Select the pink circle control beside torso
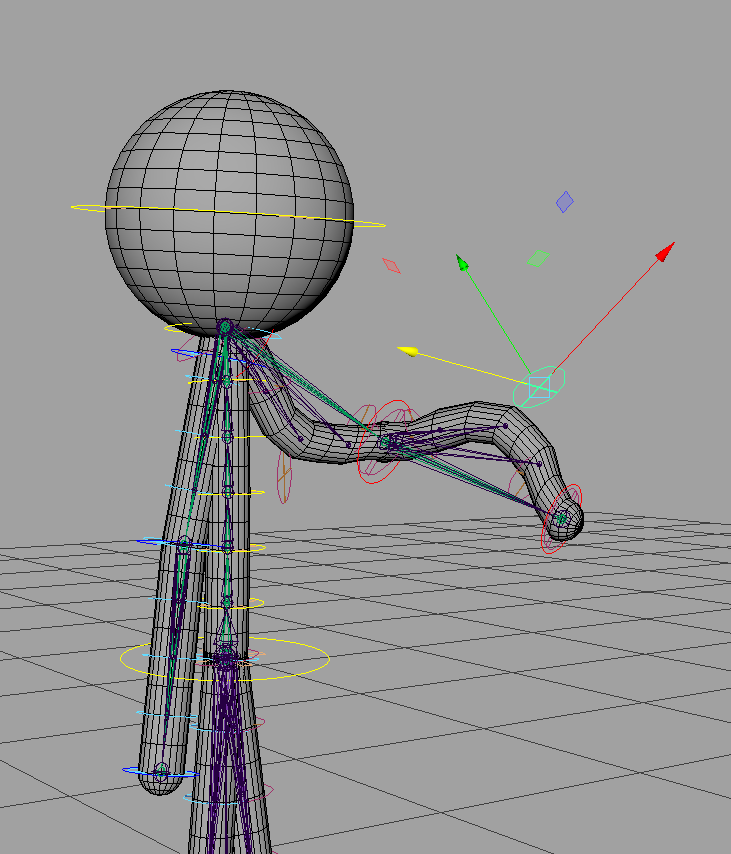The height and width of the screenshot is (854, 731). tap(284, 475)
